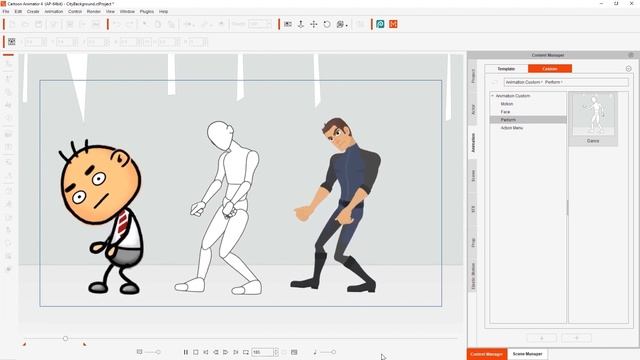Click the Content Manager panel pin icon
The height and width of the screenshot is (360, 640).
coord(631,55)
